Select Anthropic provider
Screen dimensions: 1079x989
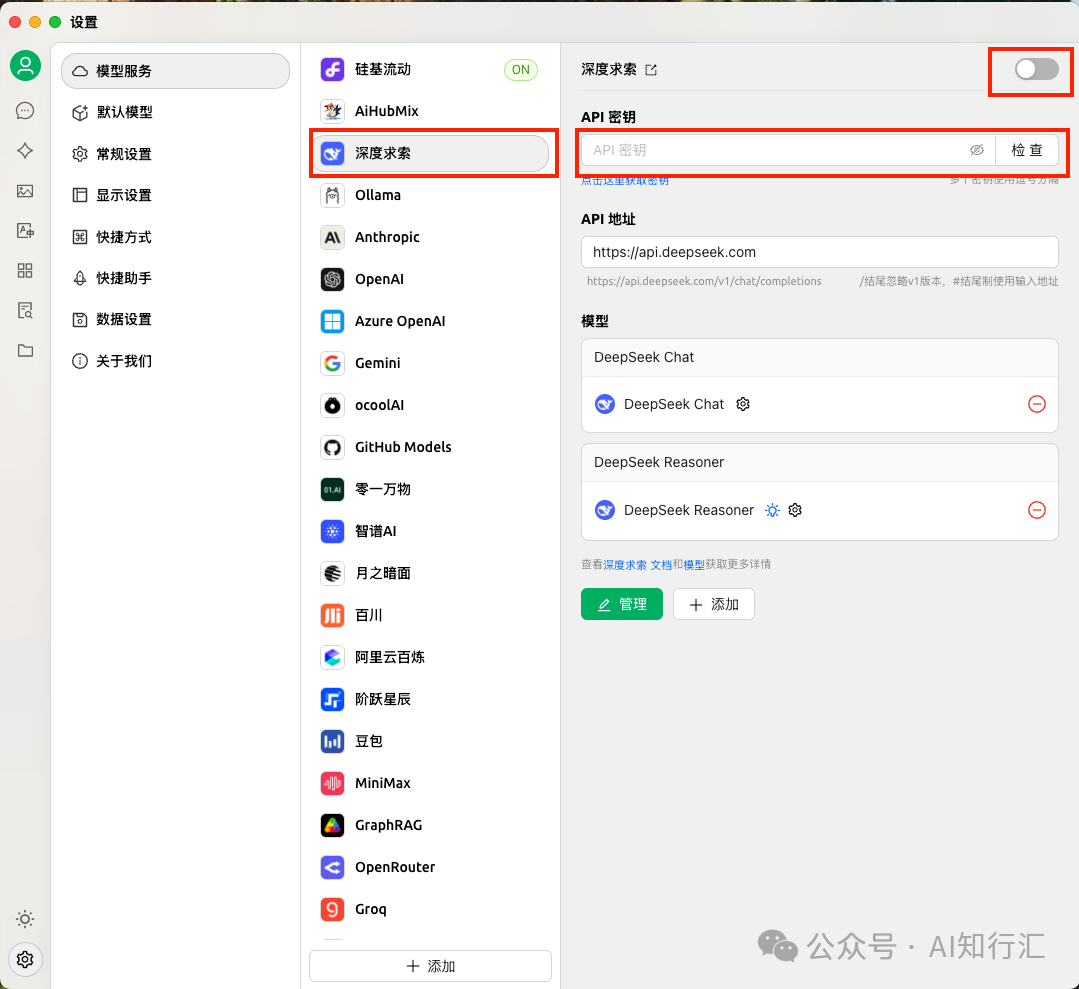pyautogui.click(x=431, y=237)
